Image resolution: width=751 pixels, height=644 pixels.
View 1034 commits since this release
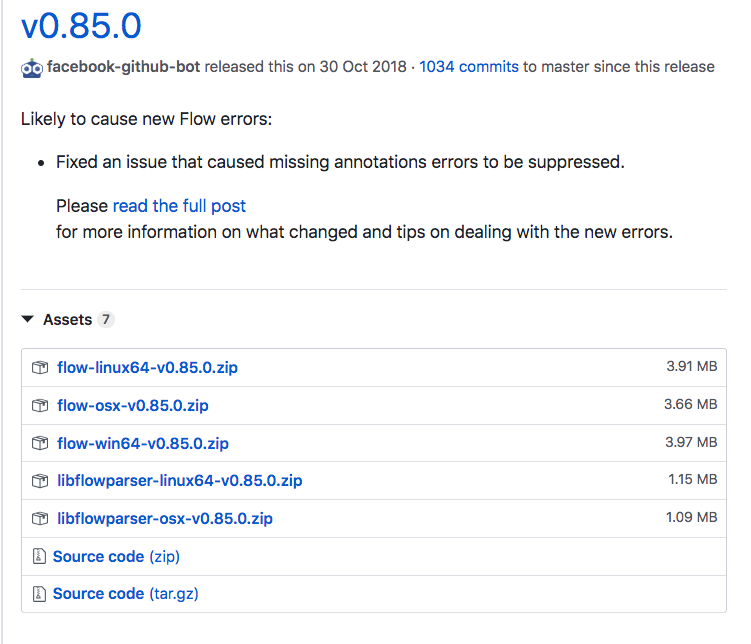469,67
